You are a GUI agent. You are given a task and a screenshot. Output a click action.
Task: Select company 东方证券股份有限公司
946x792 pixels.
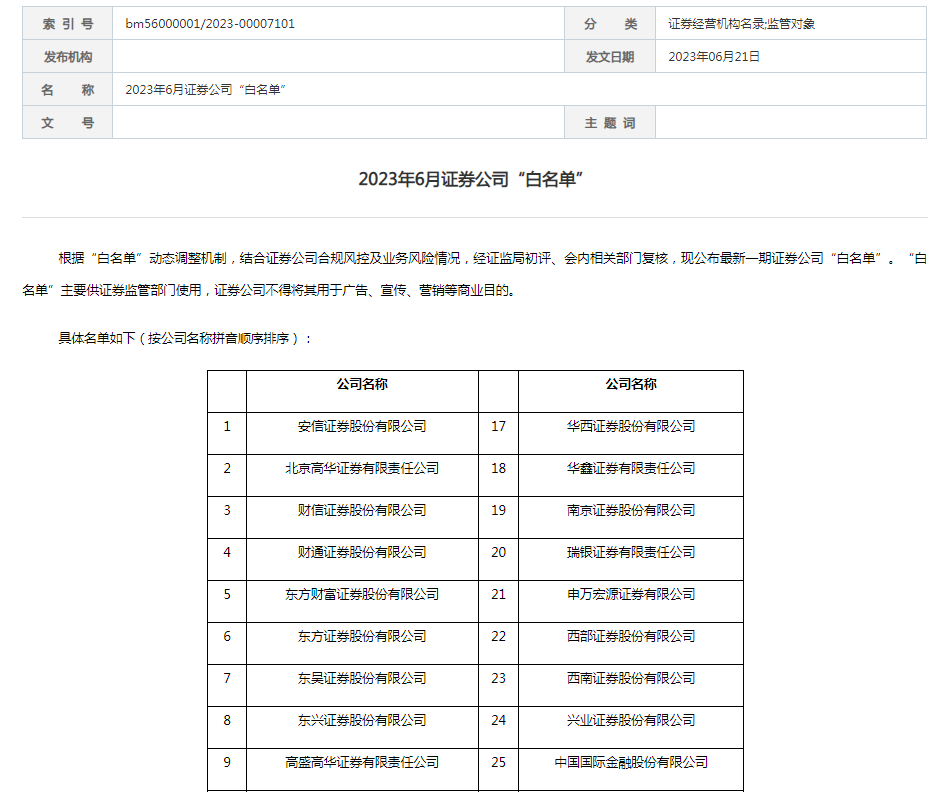(x=362, y=636)
